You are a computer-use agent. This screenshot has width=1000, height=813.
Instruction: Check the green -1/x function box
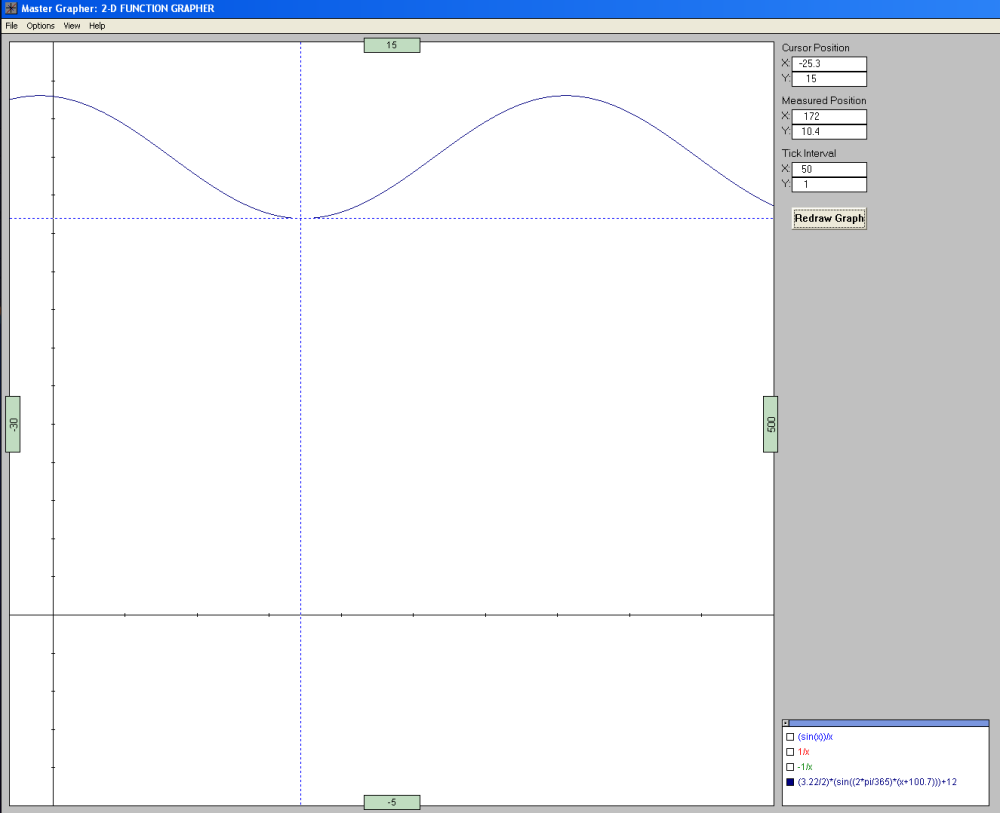coord(790,767)
